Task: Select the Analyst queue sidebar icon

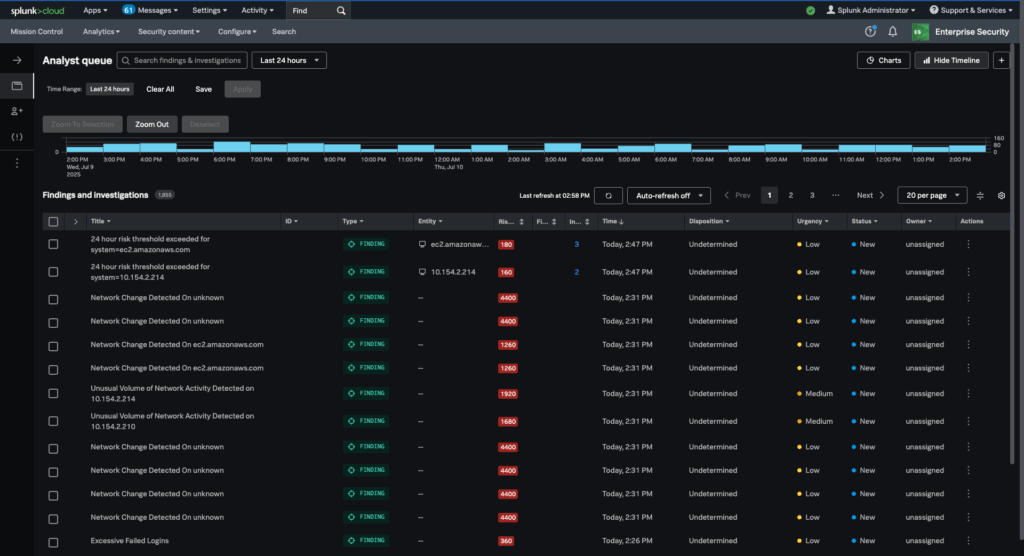Action: coord(17,86)
